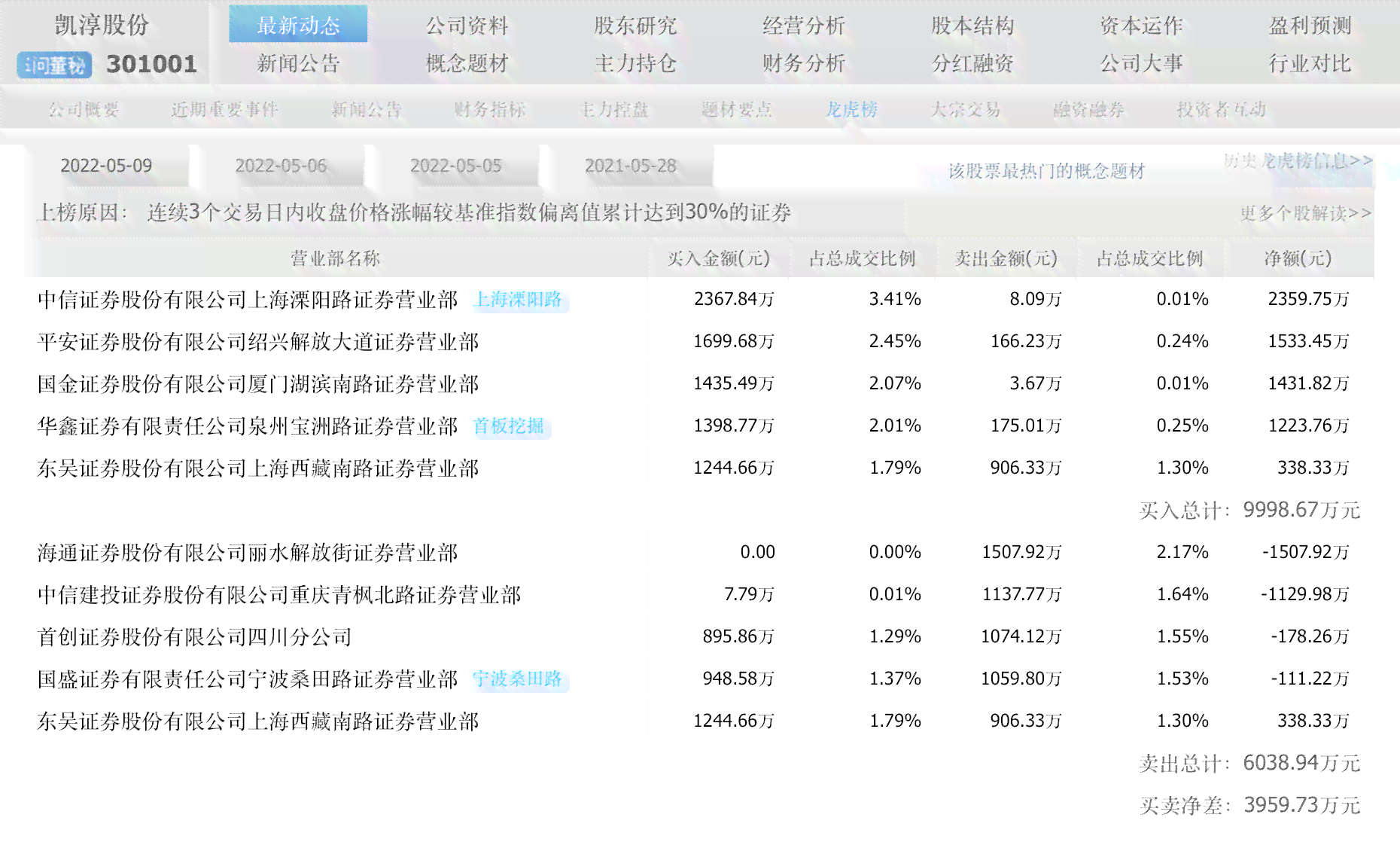
Task: Open 历史龙虎榜信息 link
Action: coord(1298,160)
